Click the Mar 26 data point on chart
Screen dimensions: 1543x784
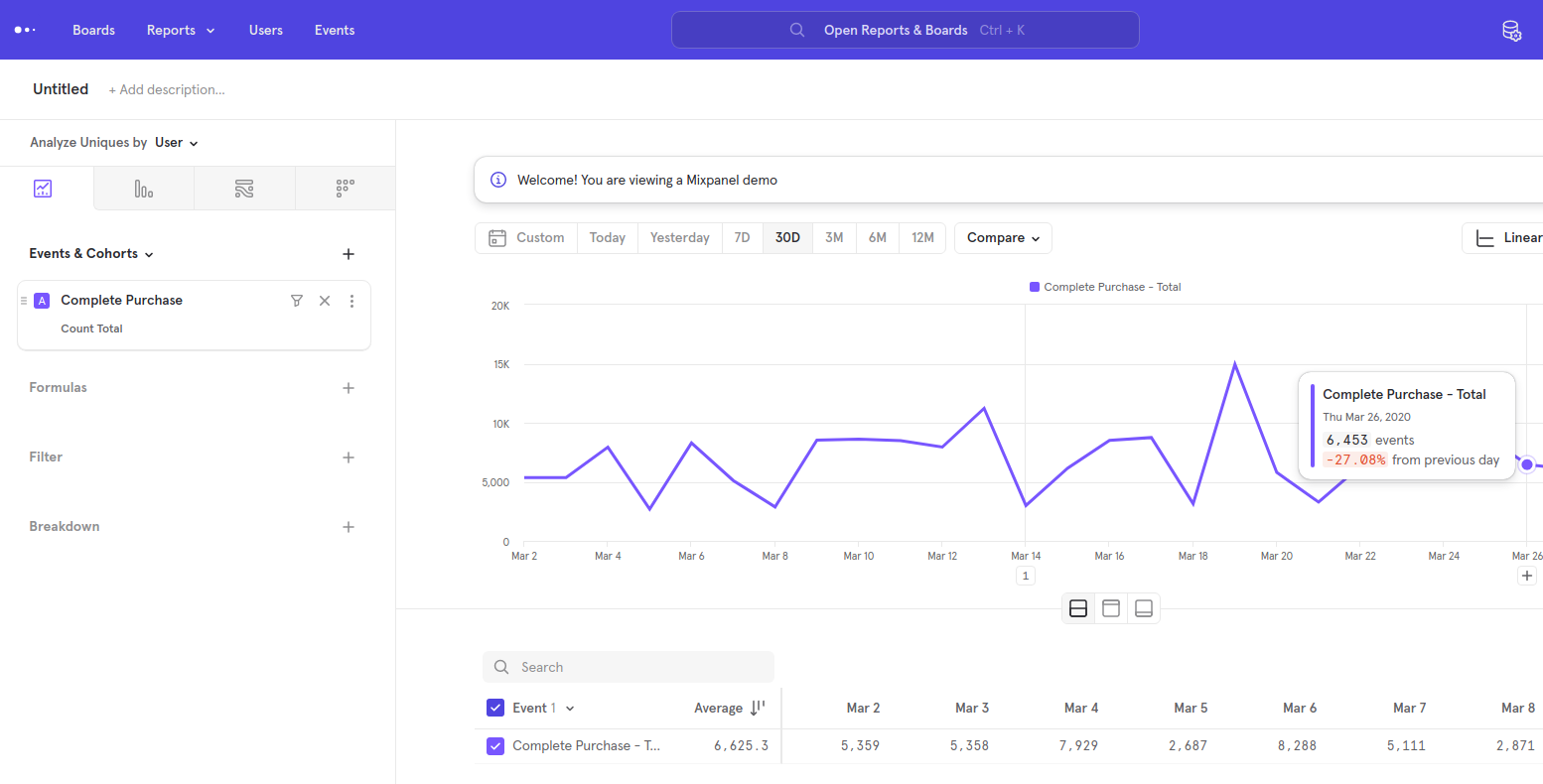pyautogui.click(x=1527, y=464)
